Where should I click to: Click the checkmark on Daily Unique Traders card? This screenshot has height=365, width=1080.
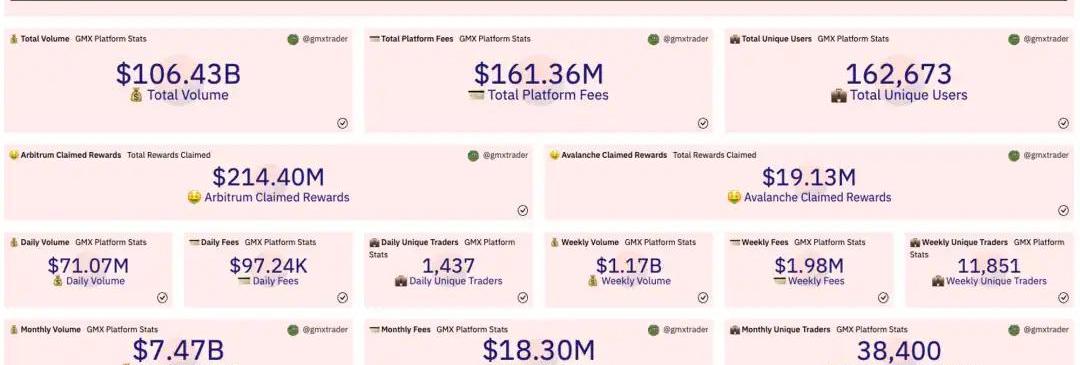(x=523, y=298)
